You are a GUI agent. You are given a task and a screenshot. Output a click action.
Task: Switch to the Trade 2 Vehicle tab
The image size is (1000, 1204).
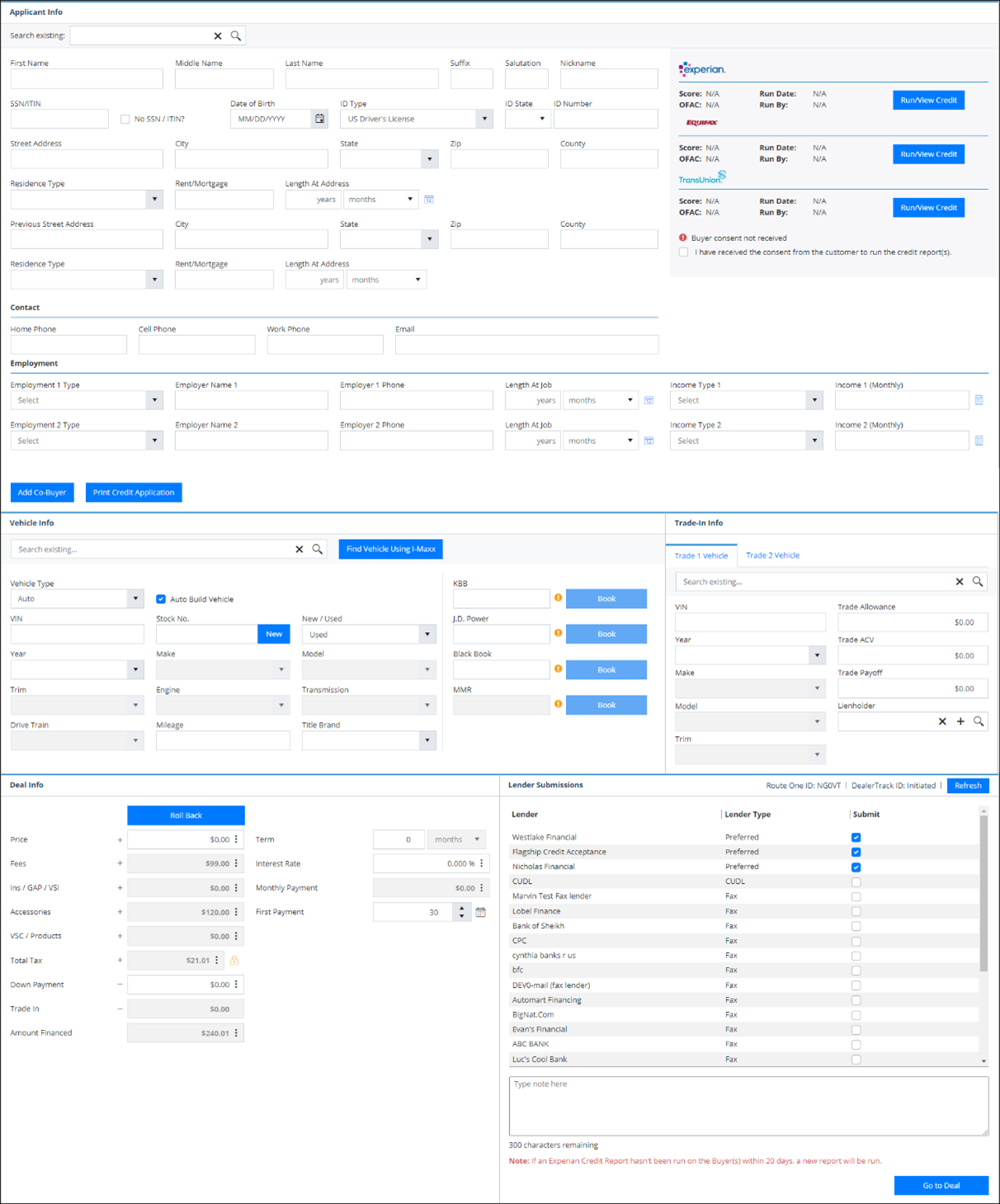[x=772, y=555]
